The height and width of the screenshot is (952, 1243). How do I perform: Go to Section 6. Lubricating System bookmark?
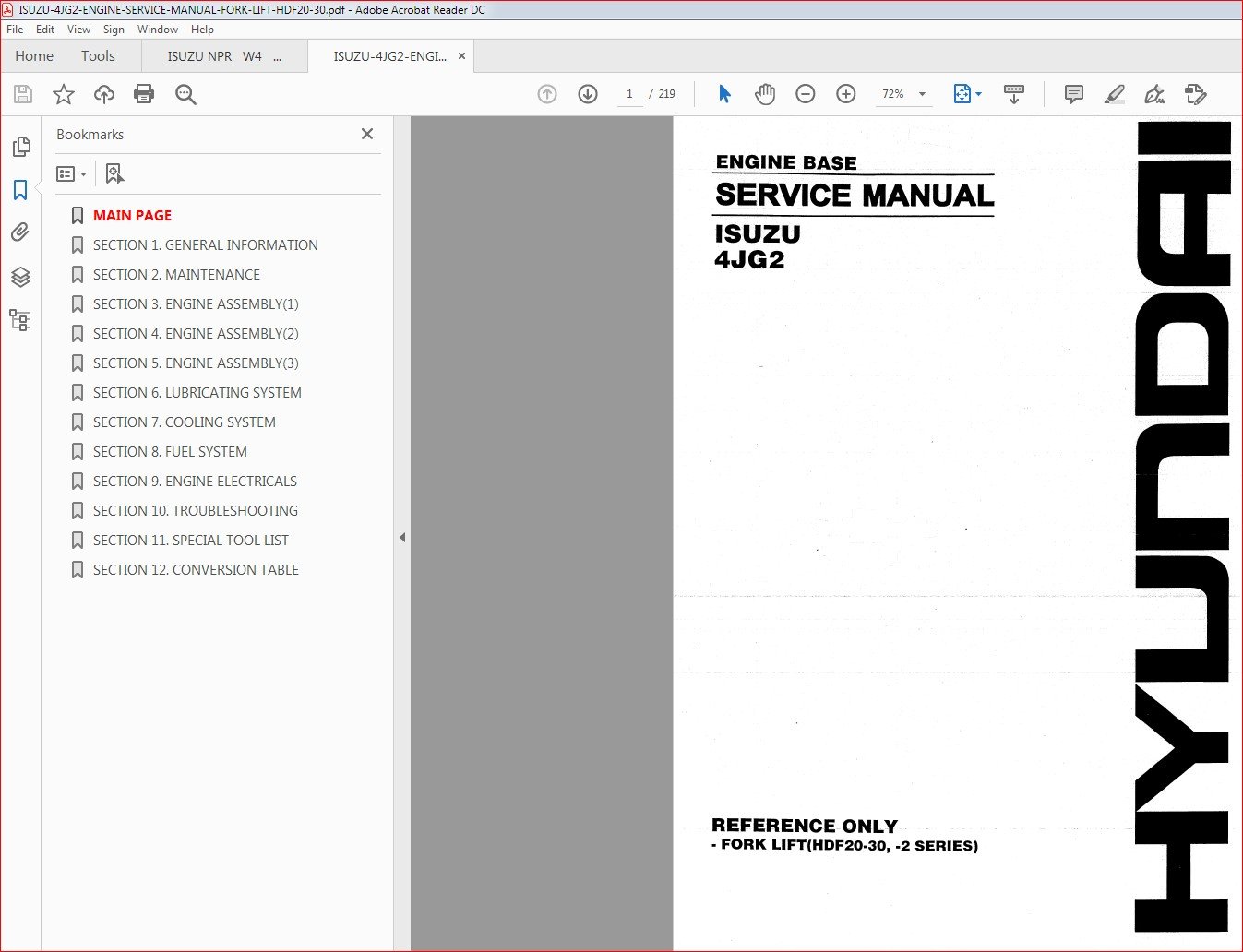point(197,392)
